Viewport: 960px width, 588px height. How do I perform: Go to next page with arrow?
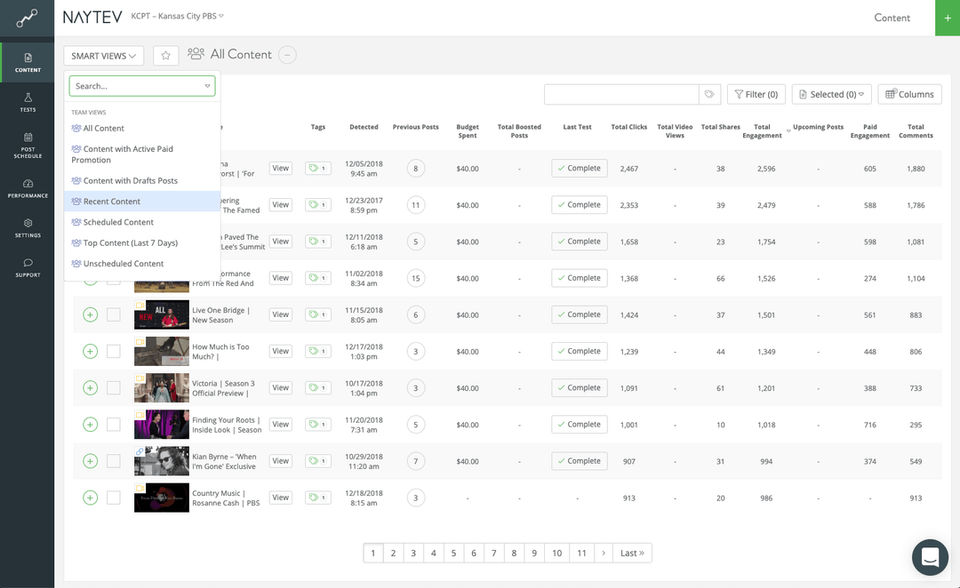pyautogui.click(x=604, y=553)
